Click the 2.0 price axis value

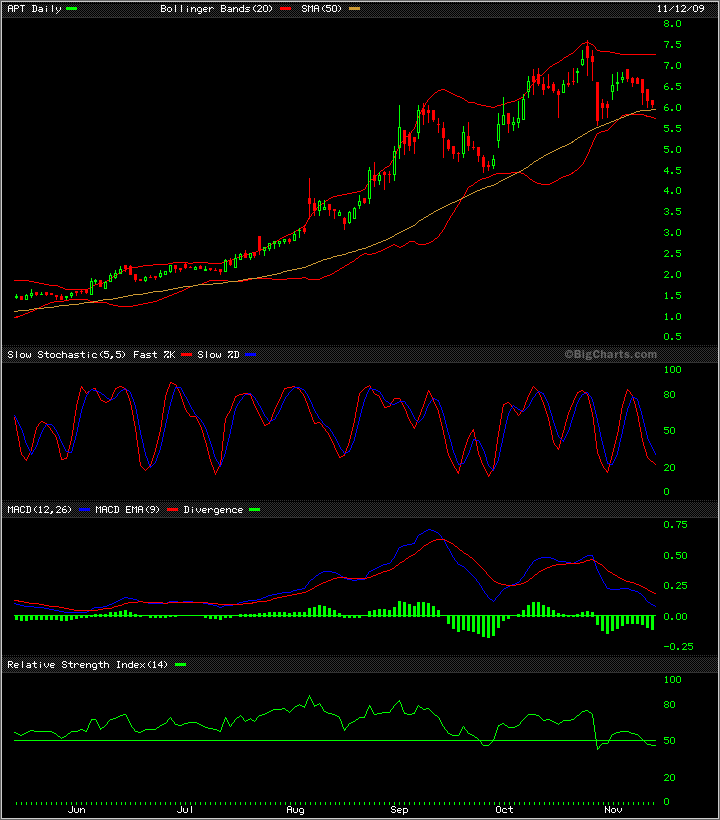click(672, 275)
